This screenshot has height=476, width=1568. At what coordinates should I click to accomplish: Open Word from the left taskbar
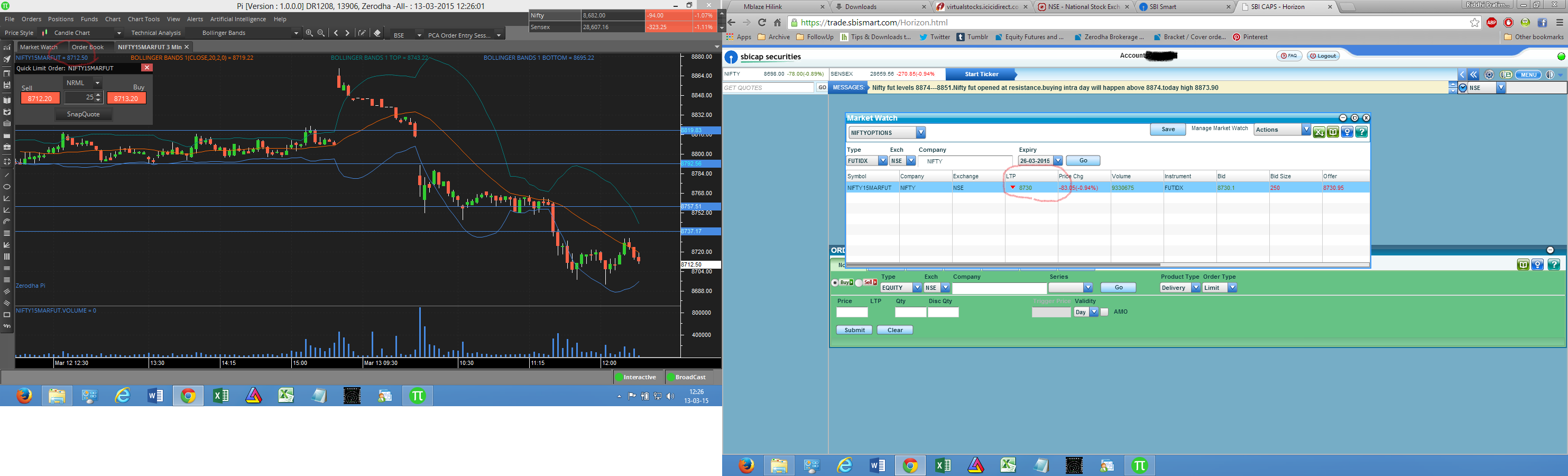click(155, 396)
